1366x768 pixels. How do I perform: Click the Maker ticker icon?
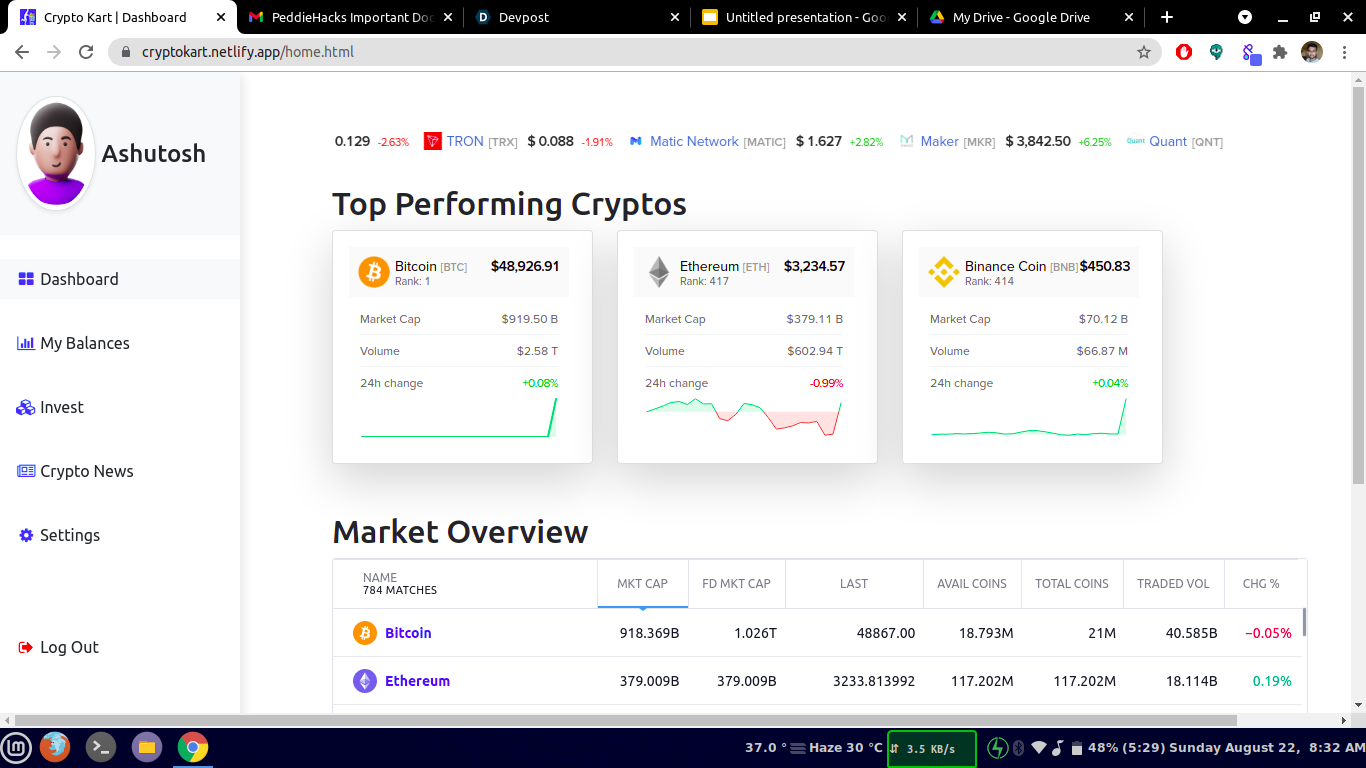click(907, 141)
